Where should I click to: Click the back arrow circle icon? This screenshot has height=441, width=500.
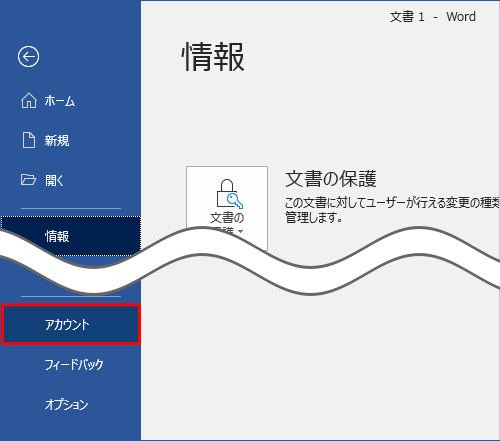coord(28,57)
